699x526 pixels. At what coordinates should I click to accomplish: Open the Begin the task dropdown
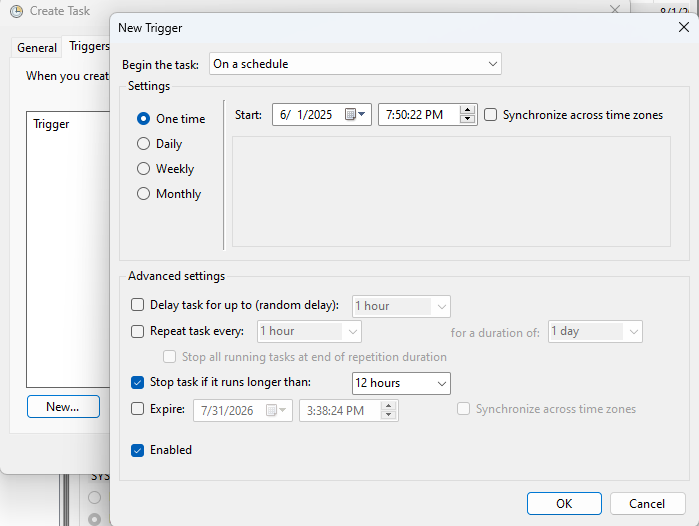pyautogui.click(x=355, y=64)
